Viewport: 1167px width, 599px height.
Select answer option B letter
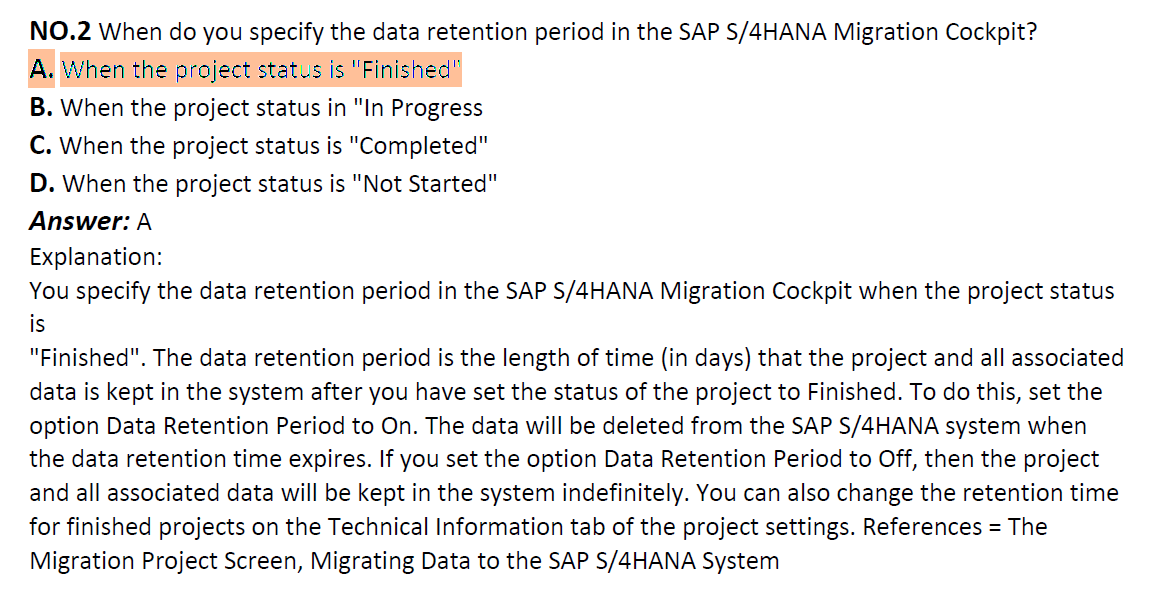click(41, 108)
